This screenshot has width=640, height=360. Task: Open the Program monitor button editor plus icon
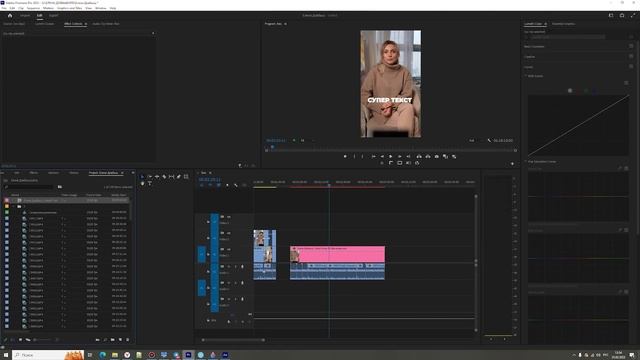click(x=513, y=164)
